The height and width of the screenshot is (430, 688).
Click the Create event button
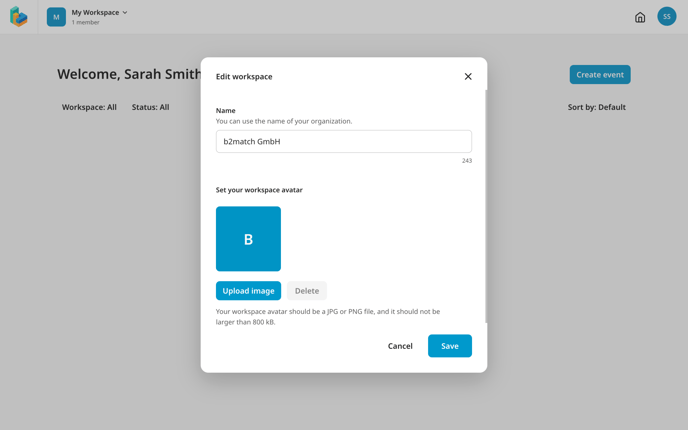[x=600, y=75]
